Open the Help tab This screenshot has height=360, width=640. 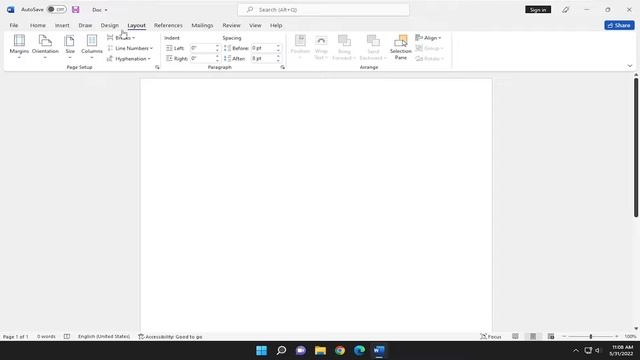coord(276,25)
